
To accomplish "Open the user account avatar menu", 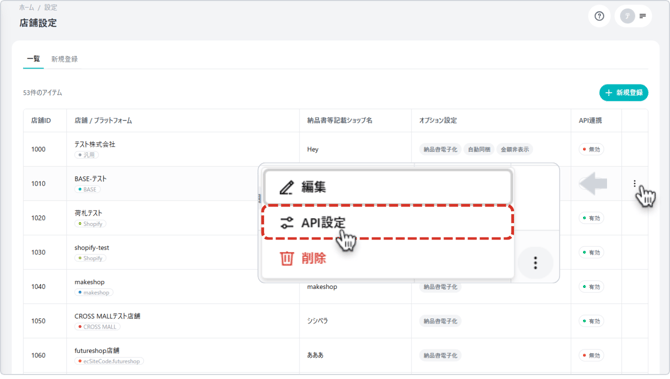I will [x=627, y=16].
